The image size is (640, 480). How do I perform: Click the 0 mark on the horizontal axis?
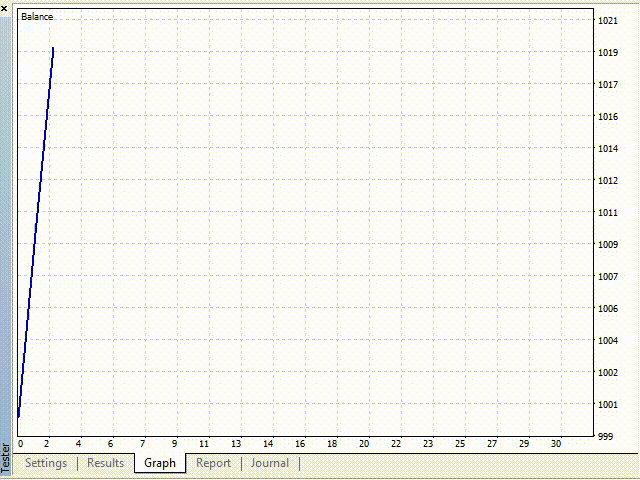(20, 443)
